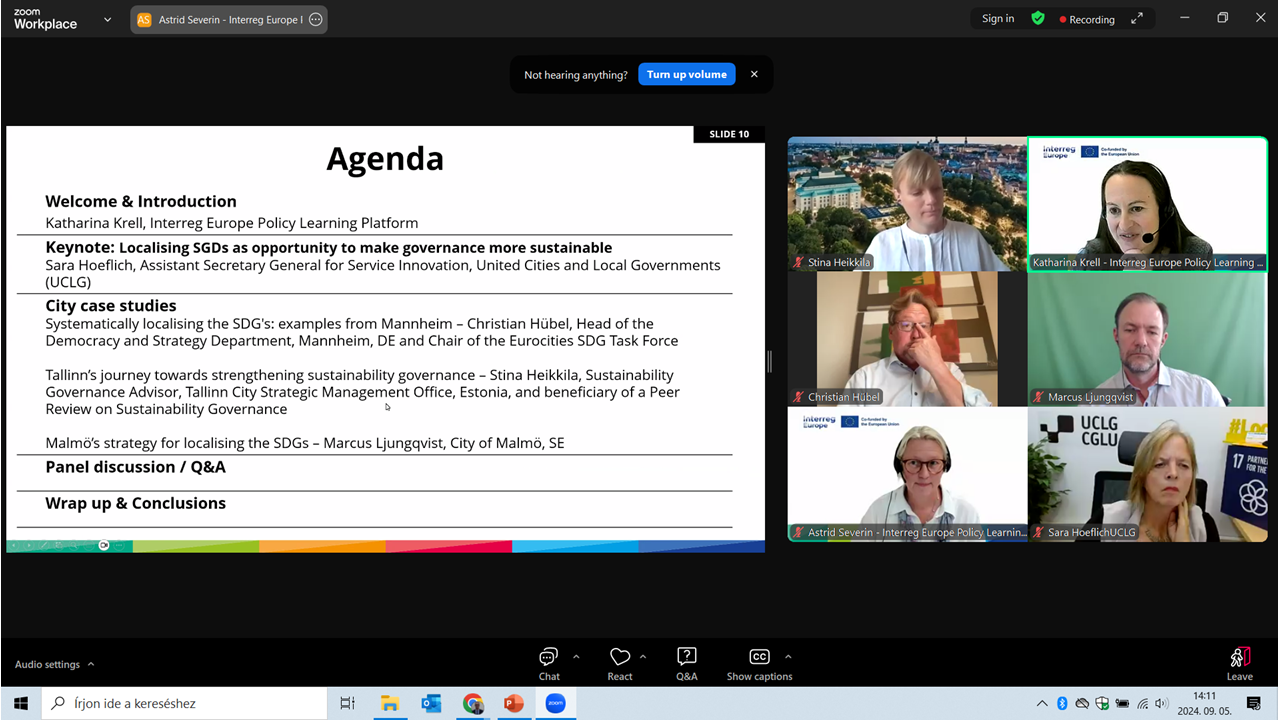Click the Sign in button

coord(997,19)
